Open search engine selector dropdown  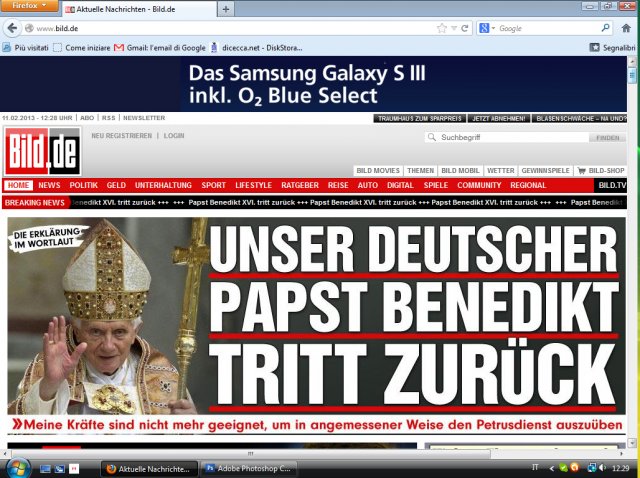tap(487, 28)
